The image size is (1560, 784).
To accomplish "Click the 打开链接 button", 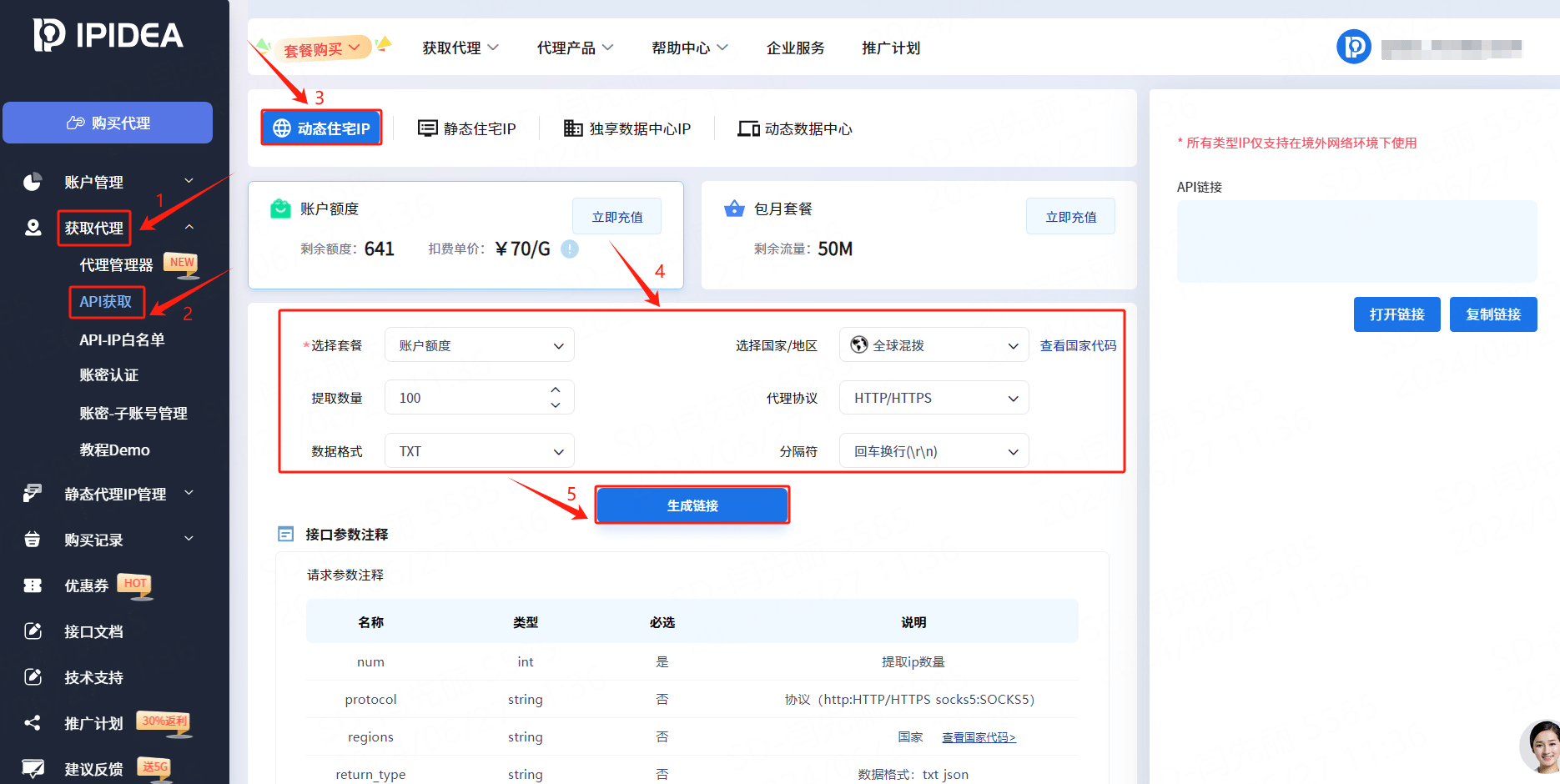I will [1397, 314].
